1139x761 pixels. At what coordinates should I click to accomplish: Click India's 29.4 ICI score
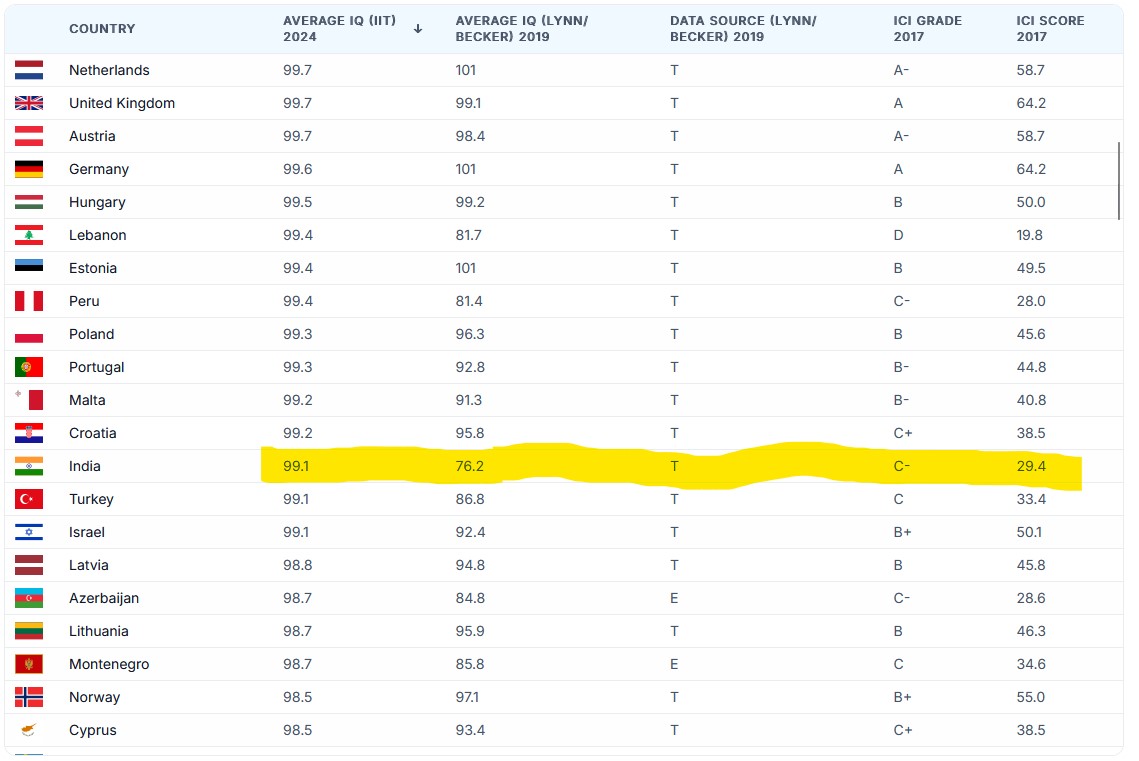pyautogui.click(x=1031, y=466)
